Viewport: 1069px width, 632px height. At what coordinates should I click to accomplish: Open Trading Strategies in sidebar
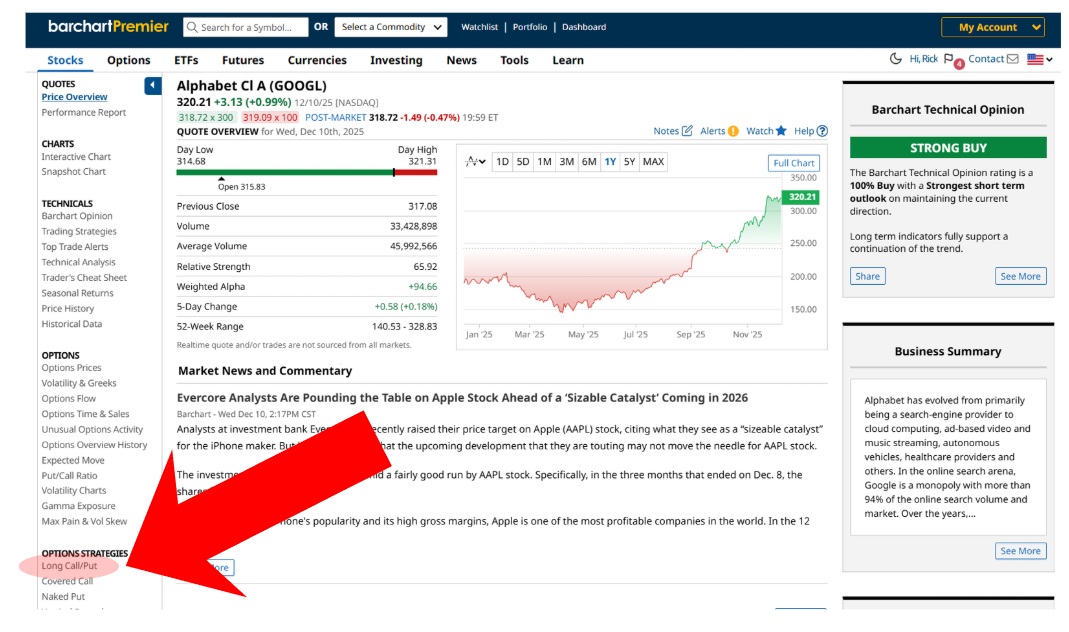click(79, 232)
